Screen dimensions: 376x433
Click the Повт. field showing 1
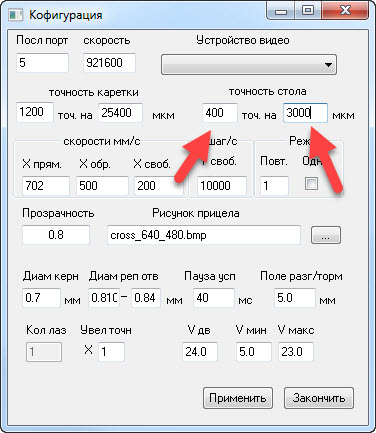point(274,186)
